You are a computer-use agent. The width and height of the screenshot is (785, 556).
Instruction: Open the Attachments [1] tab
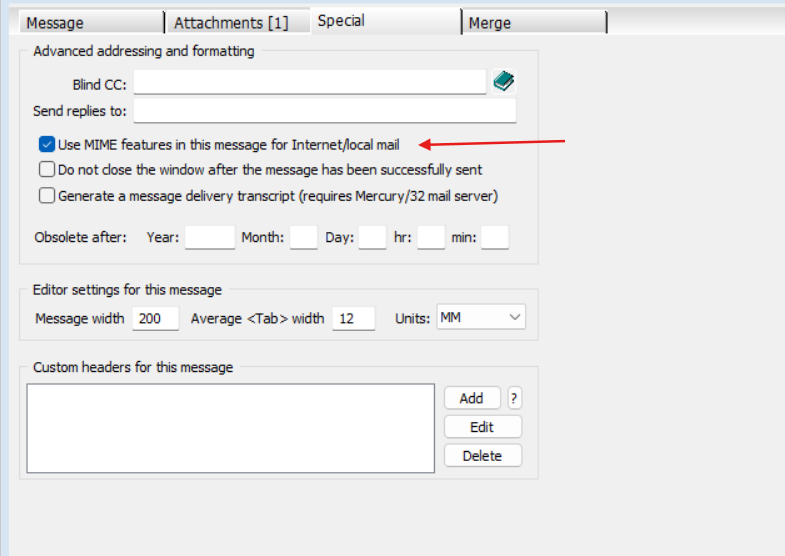point(235,22)
